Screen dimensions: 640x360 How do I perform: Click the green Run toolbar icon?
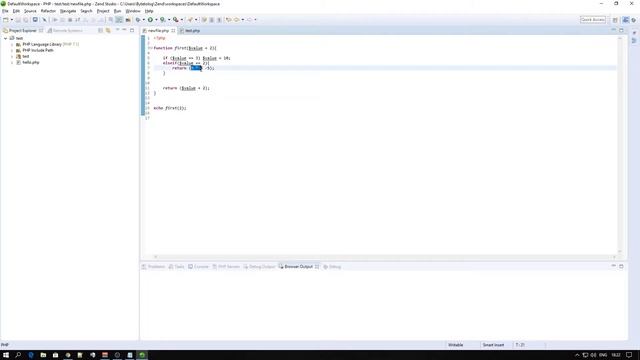[150, 20]
